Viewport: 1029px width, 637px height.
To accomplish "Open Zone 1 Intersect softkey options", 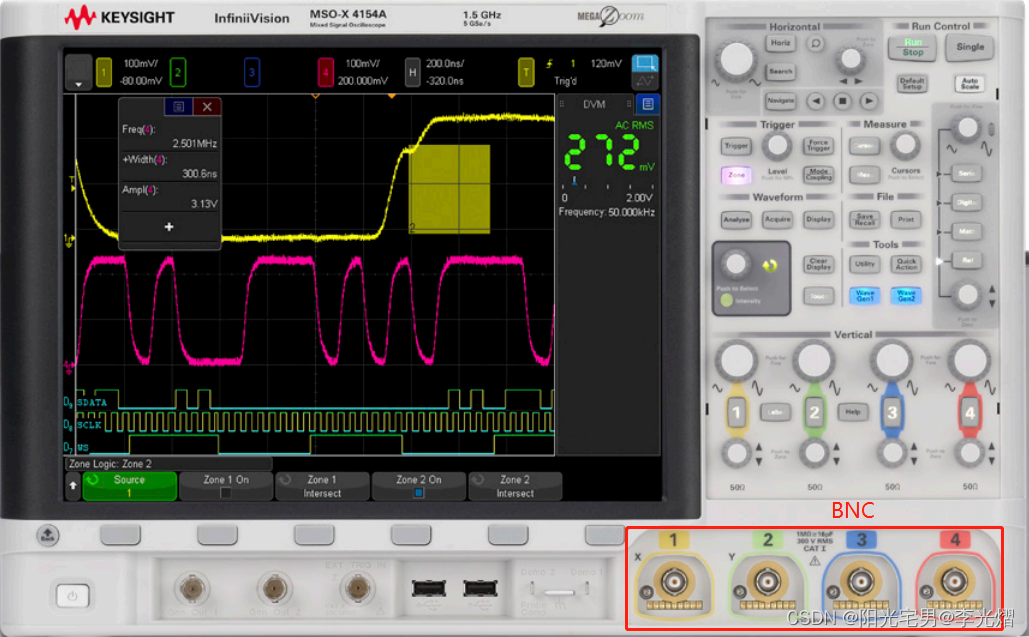I will (322, 486).
